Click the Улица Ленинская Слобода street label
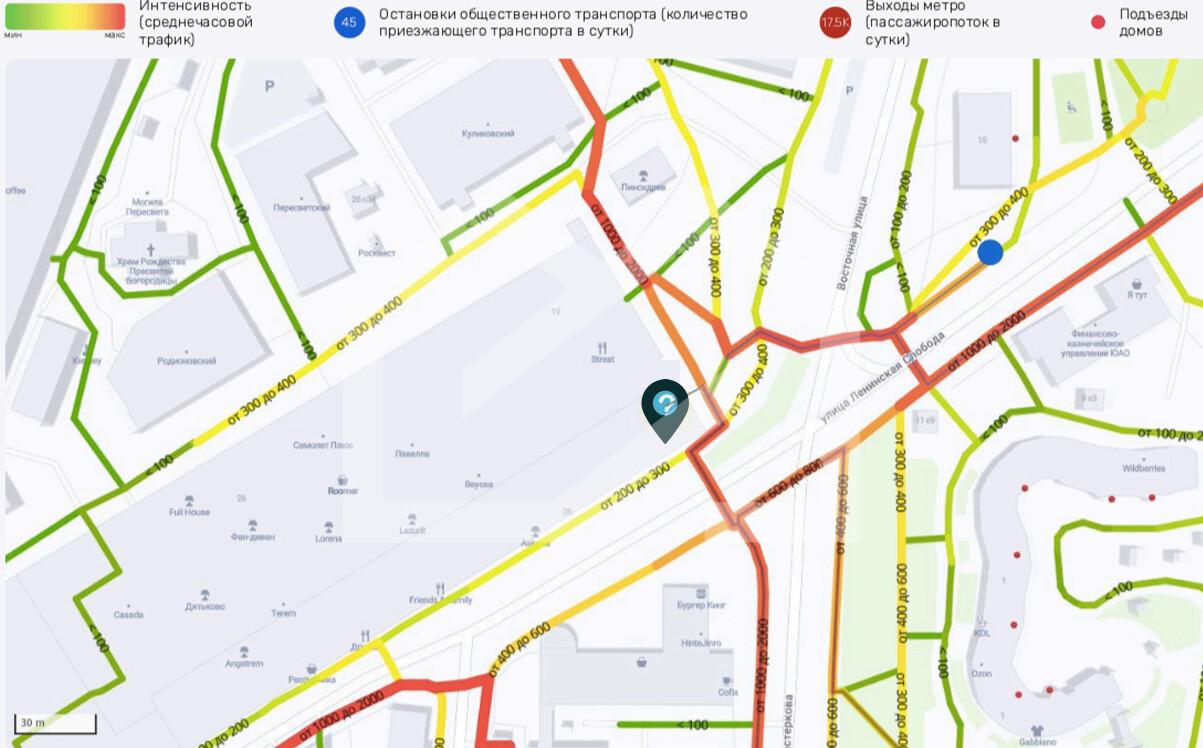Image resolution: width=1203 pixels, height=748 pixels. [882, 377]
